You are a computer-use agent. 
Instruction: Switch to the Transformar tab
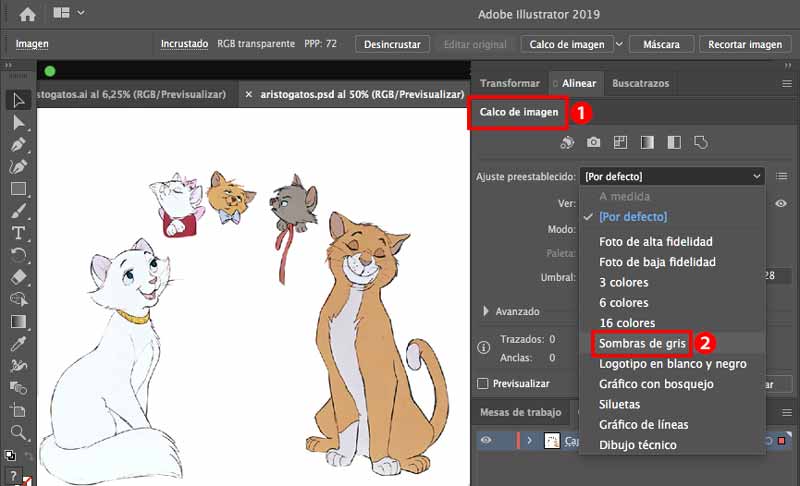click(x=509, y=83)
